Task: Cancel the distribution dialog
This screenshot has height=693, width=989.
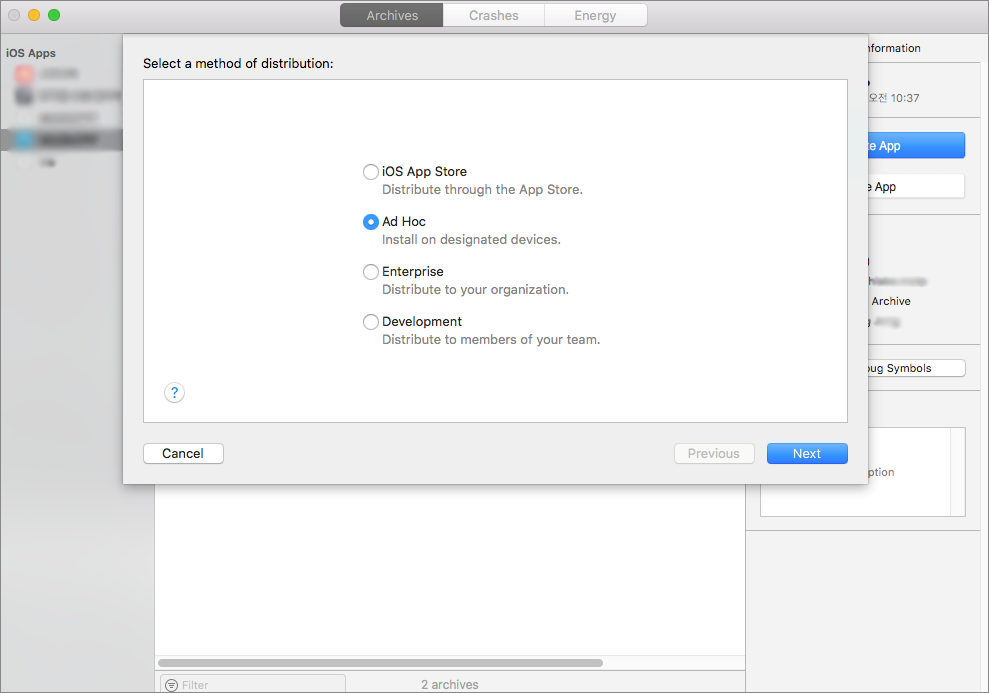Action: [183, 453]
